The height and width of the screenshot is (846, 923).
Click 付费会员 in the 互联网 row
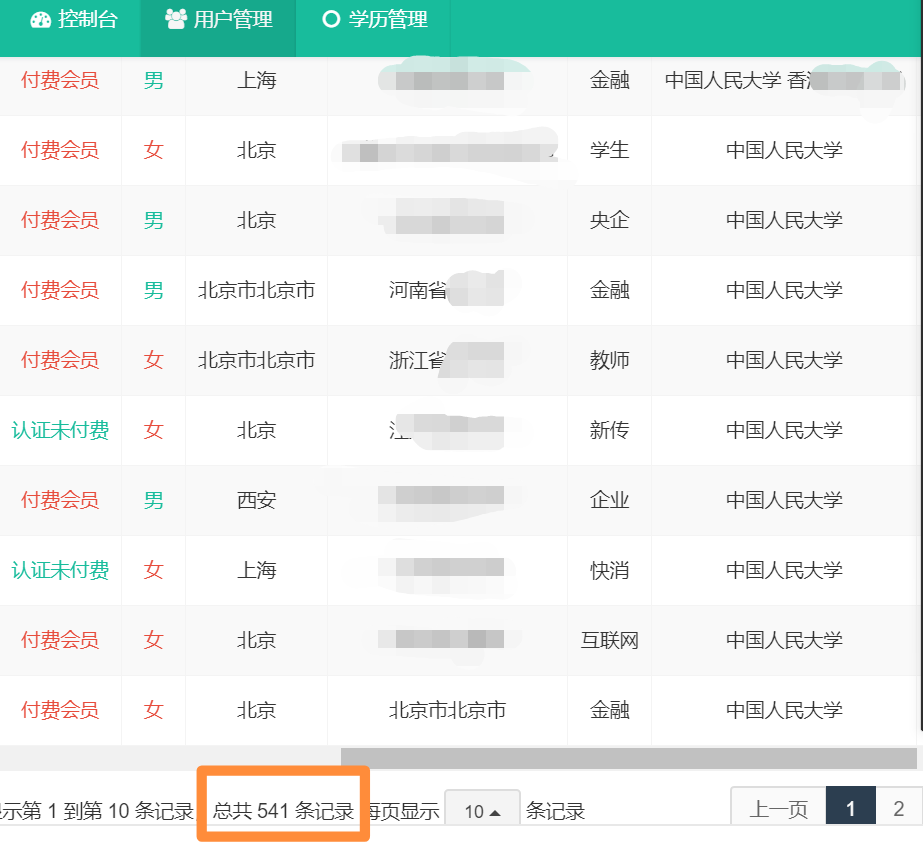tap(60, 641)
